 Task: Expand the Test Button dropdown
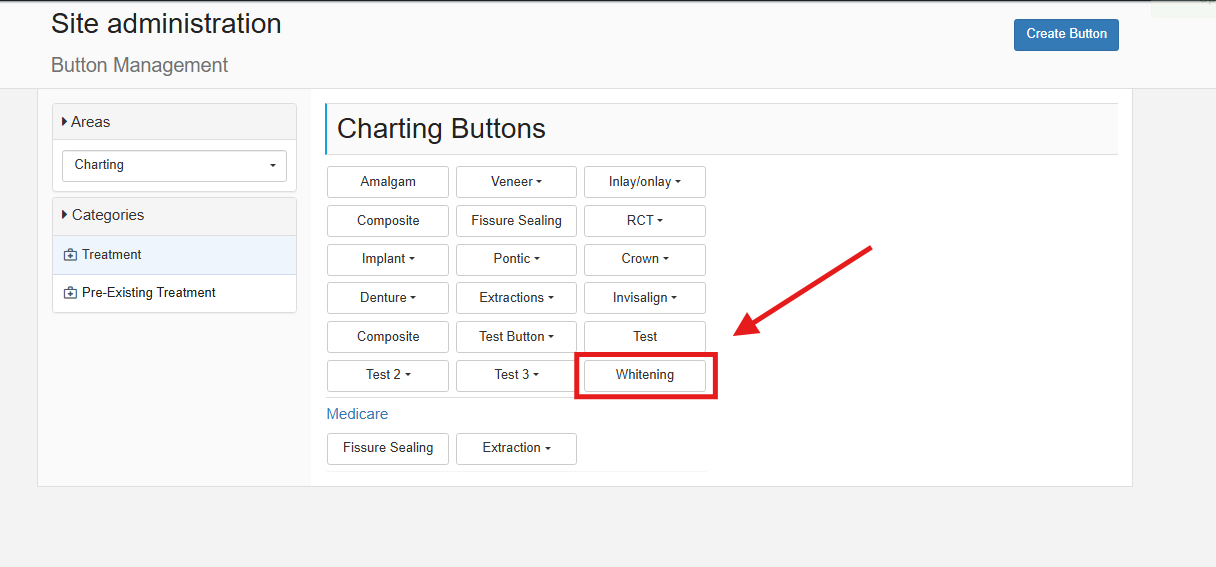[516, 337]
